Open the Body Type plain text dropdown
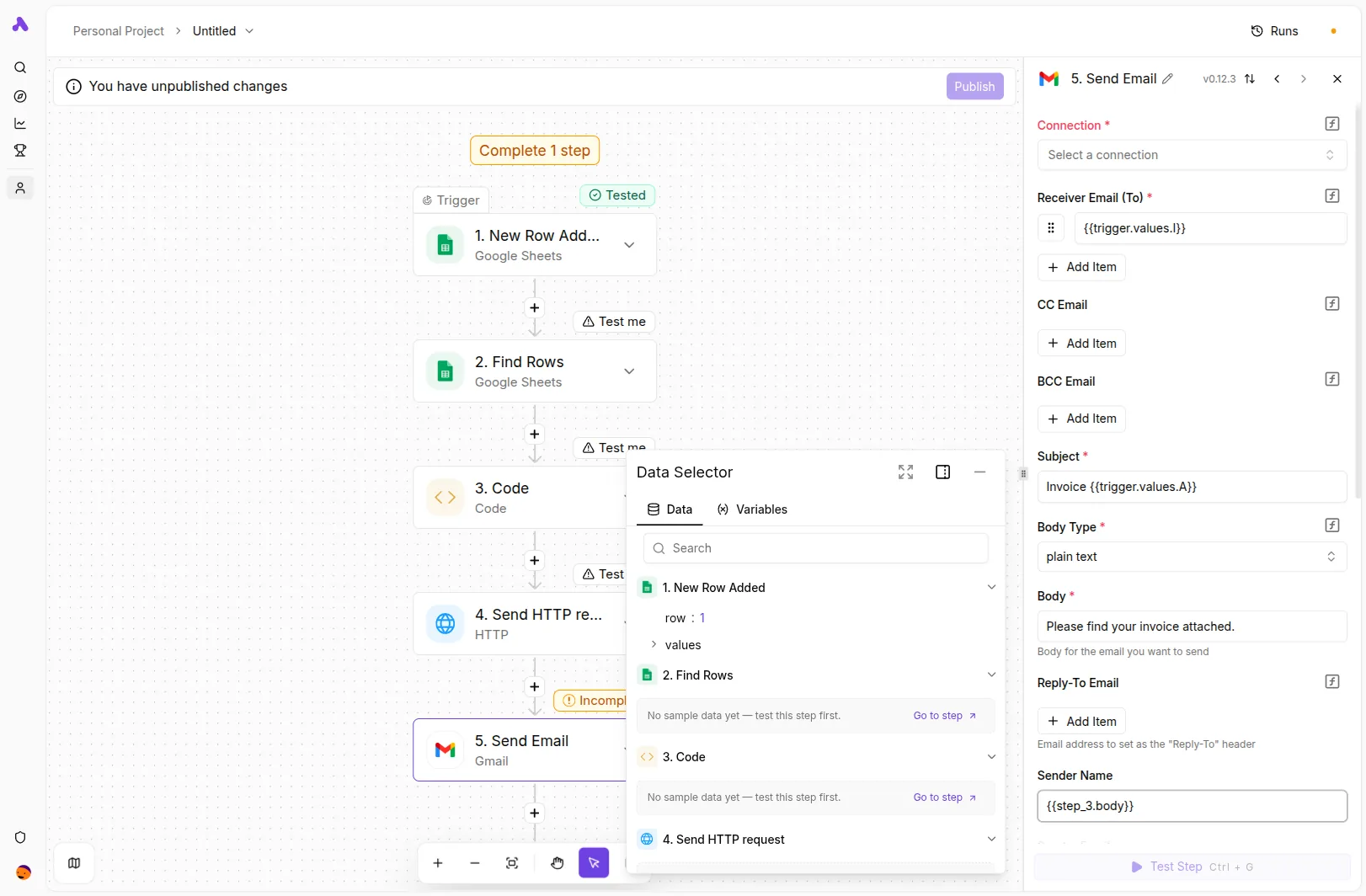 pos(1192,557)
